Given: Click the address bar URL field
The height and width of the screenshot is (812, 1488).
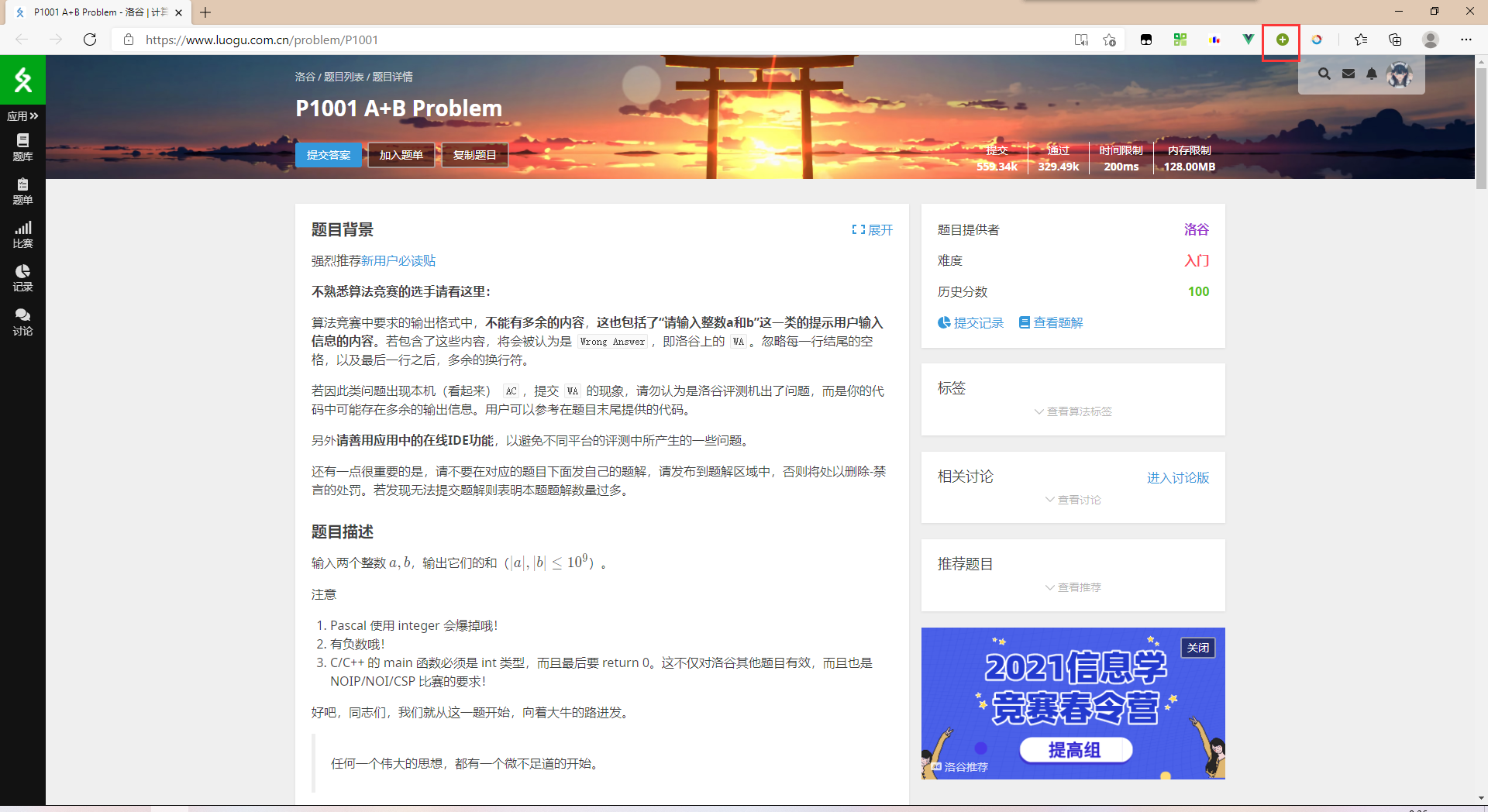Looking at the screenshot, I should coord(604,40).
